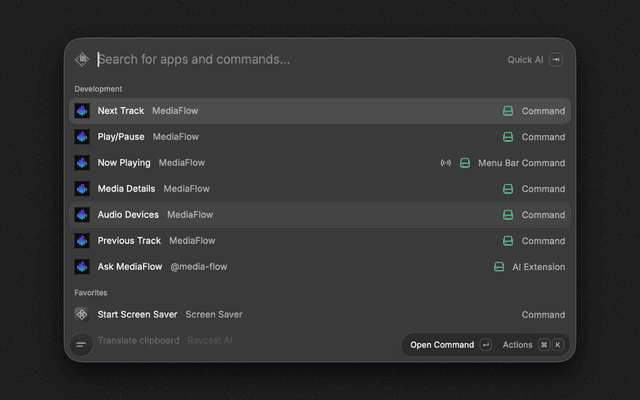The width and height of the screenshot is (640, 400).
Task: Click the Screen Saver icon in Favorites
Action: tap(82, 315)
